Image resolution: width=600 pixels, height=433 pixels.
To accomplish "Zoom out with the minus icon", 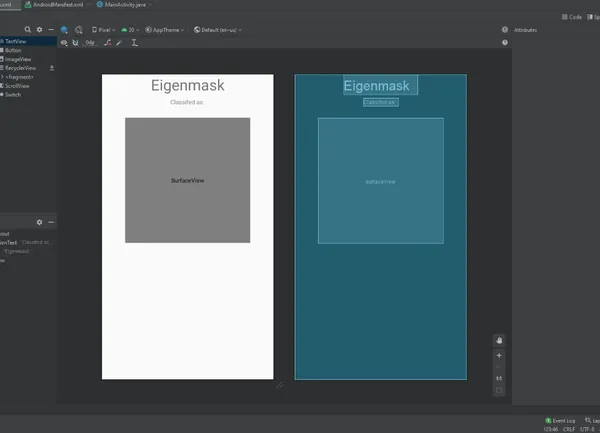I will 499,367.
